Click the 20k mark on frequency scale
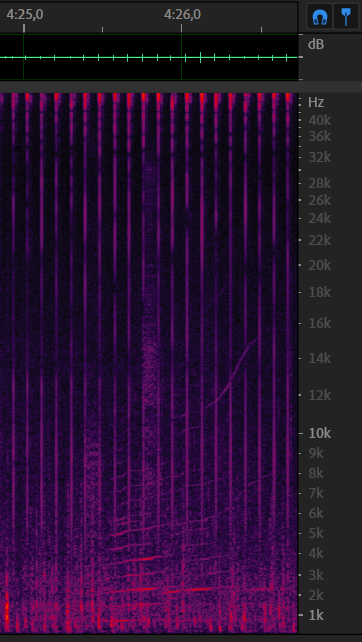 (320, 265)
